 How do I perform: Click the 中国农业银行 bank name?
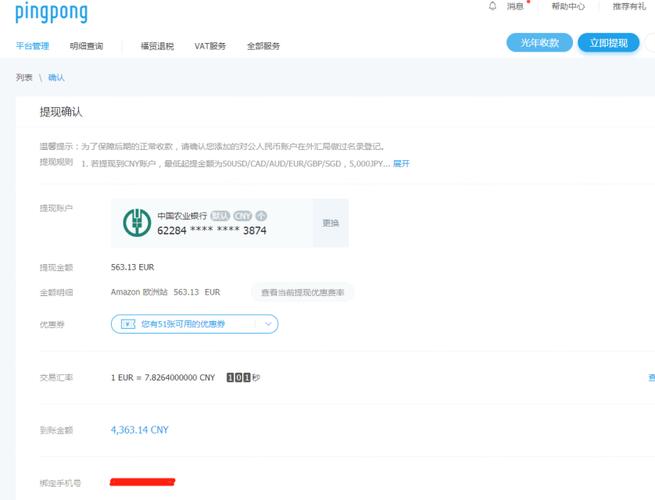tap(182, 216)
